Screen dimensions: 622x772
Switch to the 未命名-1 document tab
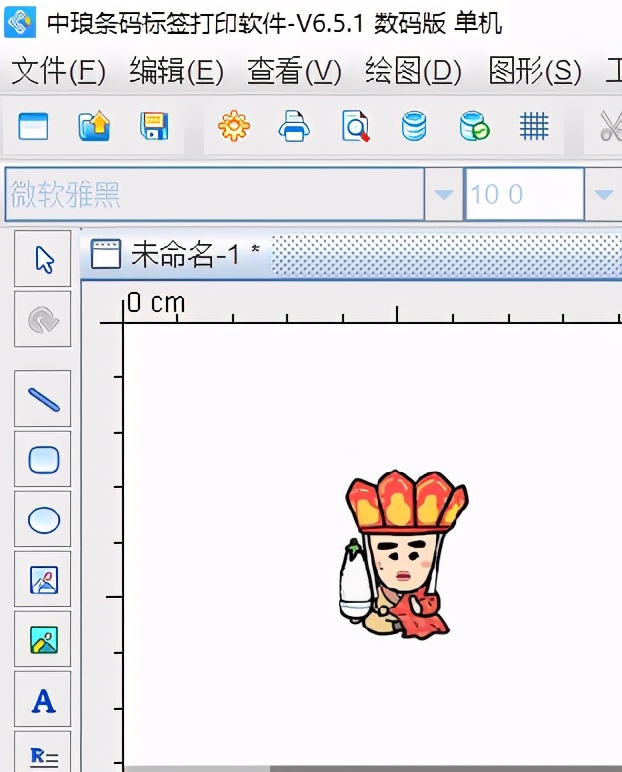(x=175, y=255)
